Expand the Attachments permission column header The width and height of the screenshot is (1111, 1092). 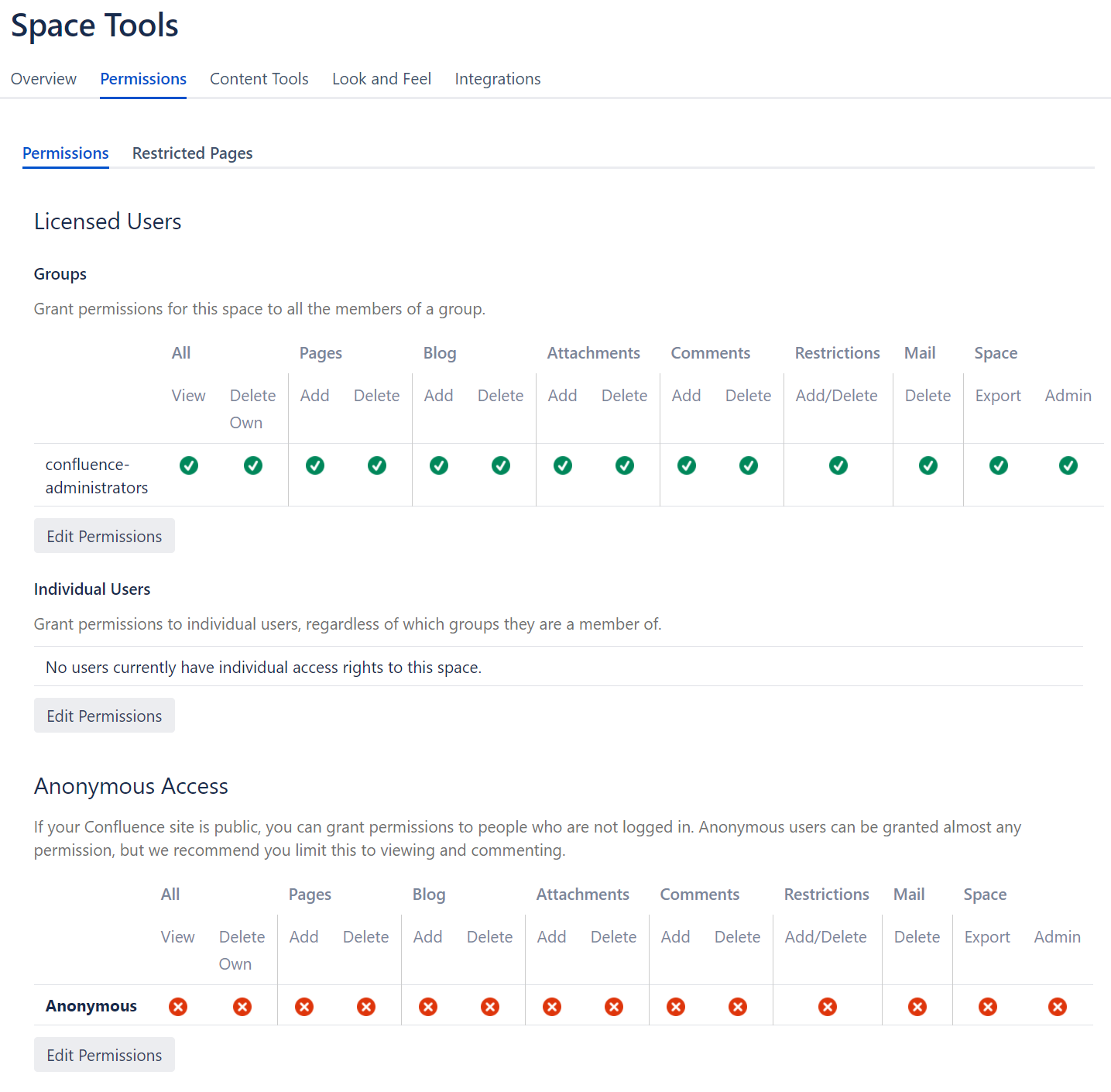point(593,353)
